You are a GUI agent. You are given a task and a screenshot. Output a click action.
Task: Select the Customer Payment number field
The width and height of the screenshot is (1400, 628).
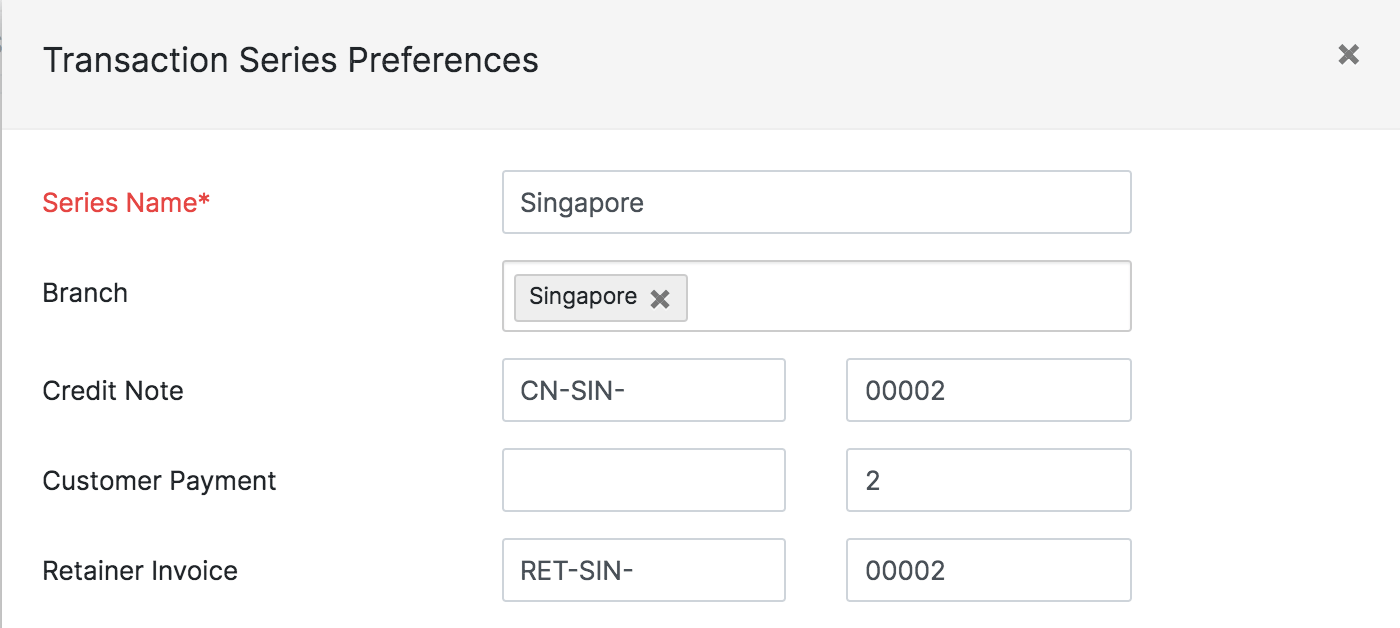click(x=987, y=480)
